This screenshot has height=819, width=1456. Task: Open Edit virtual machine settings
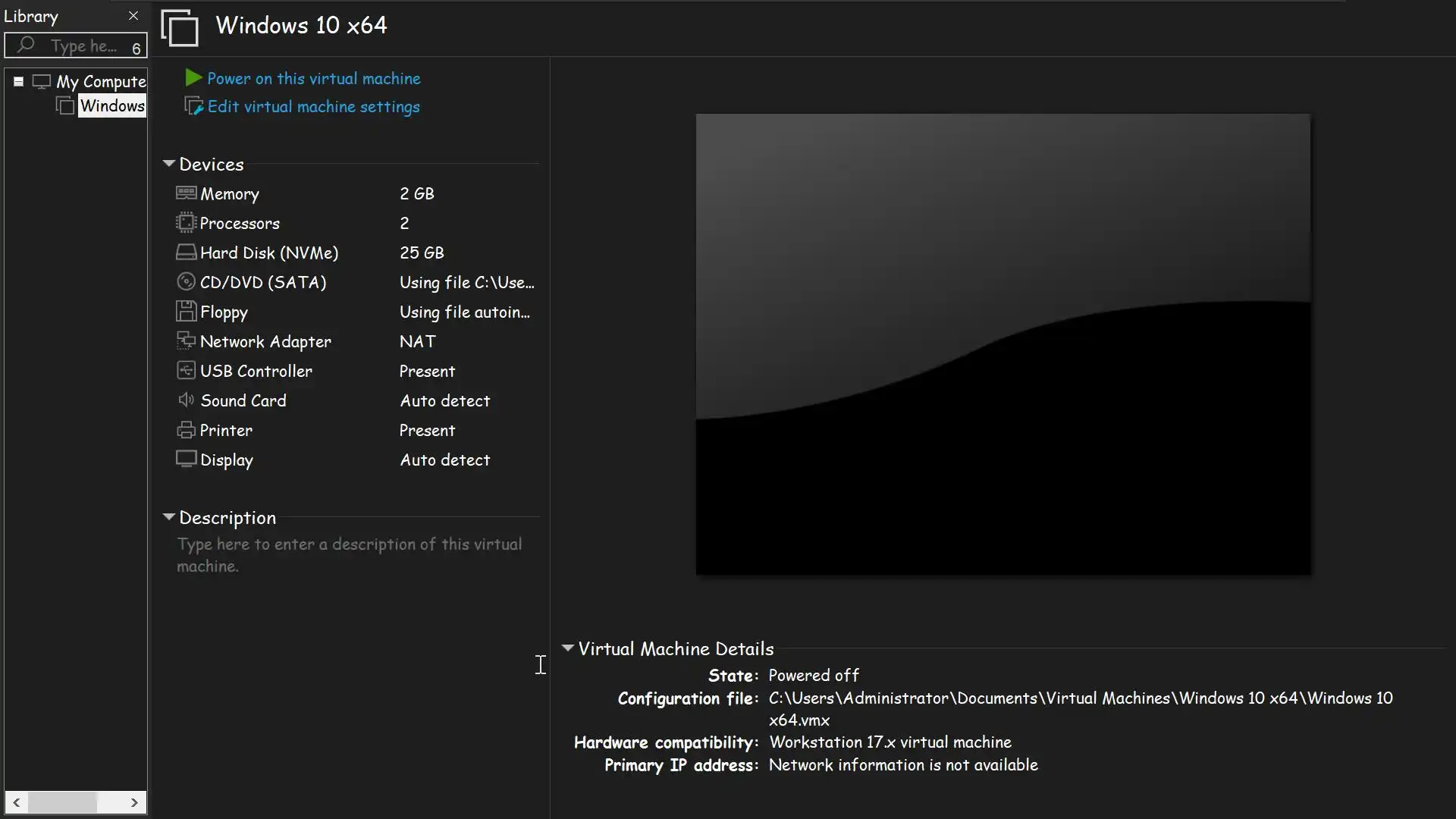coord(313,107)
